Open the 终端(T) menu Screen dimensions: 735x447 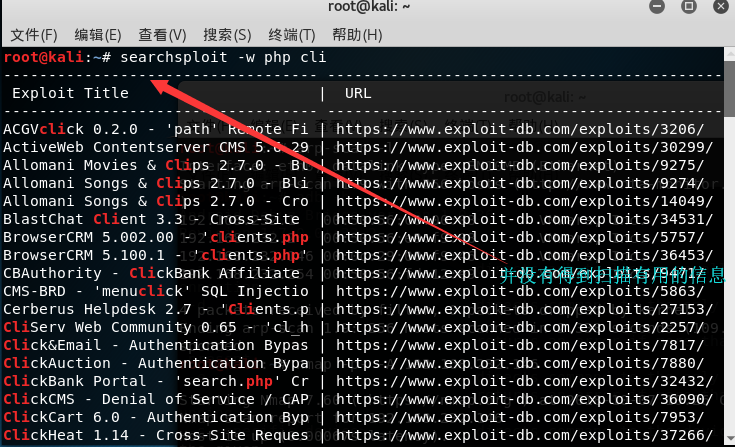point(292,35)
